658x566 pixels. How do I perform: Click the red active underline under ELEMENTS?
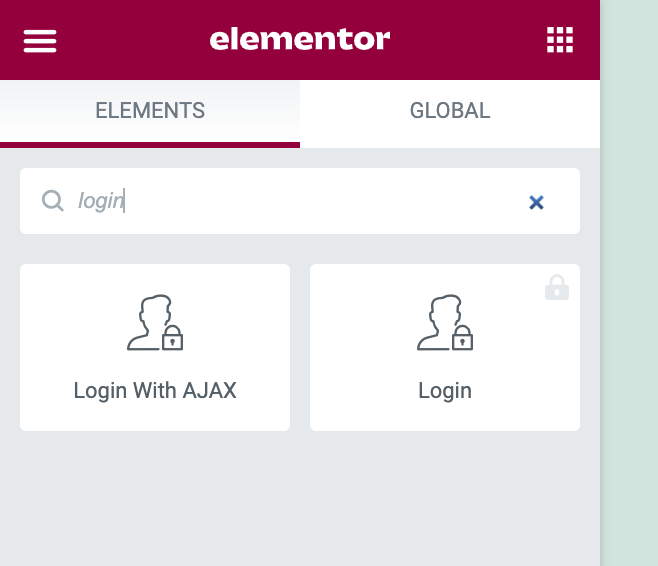150,145
